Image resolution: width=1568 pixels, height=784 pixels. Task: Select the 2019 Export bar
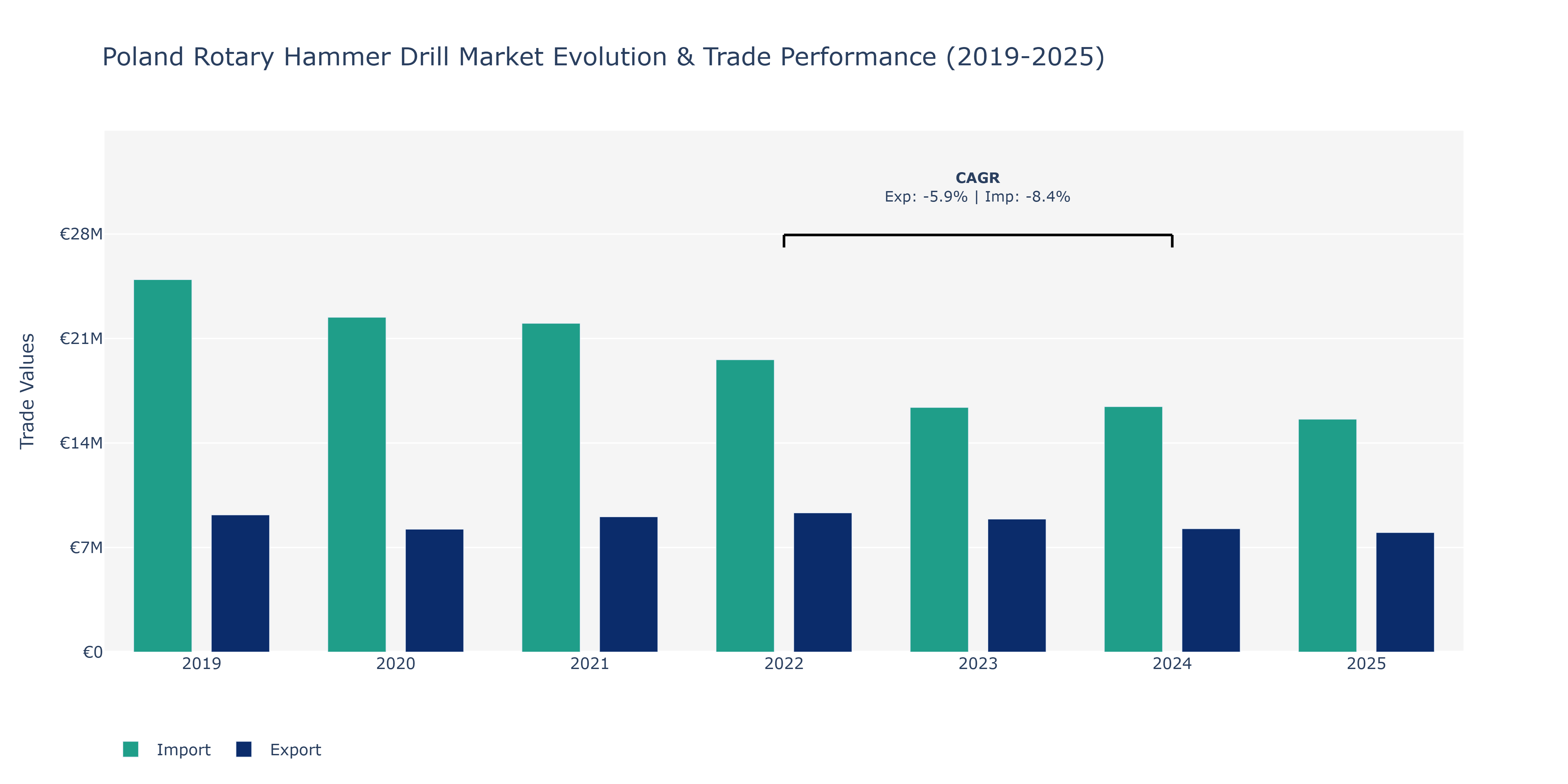[x=240, y=584]
